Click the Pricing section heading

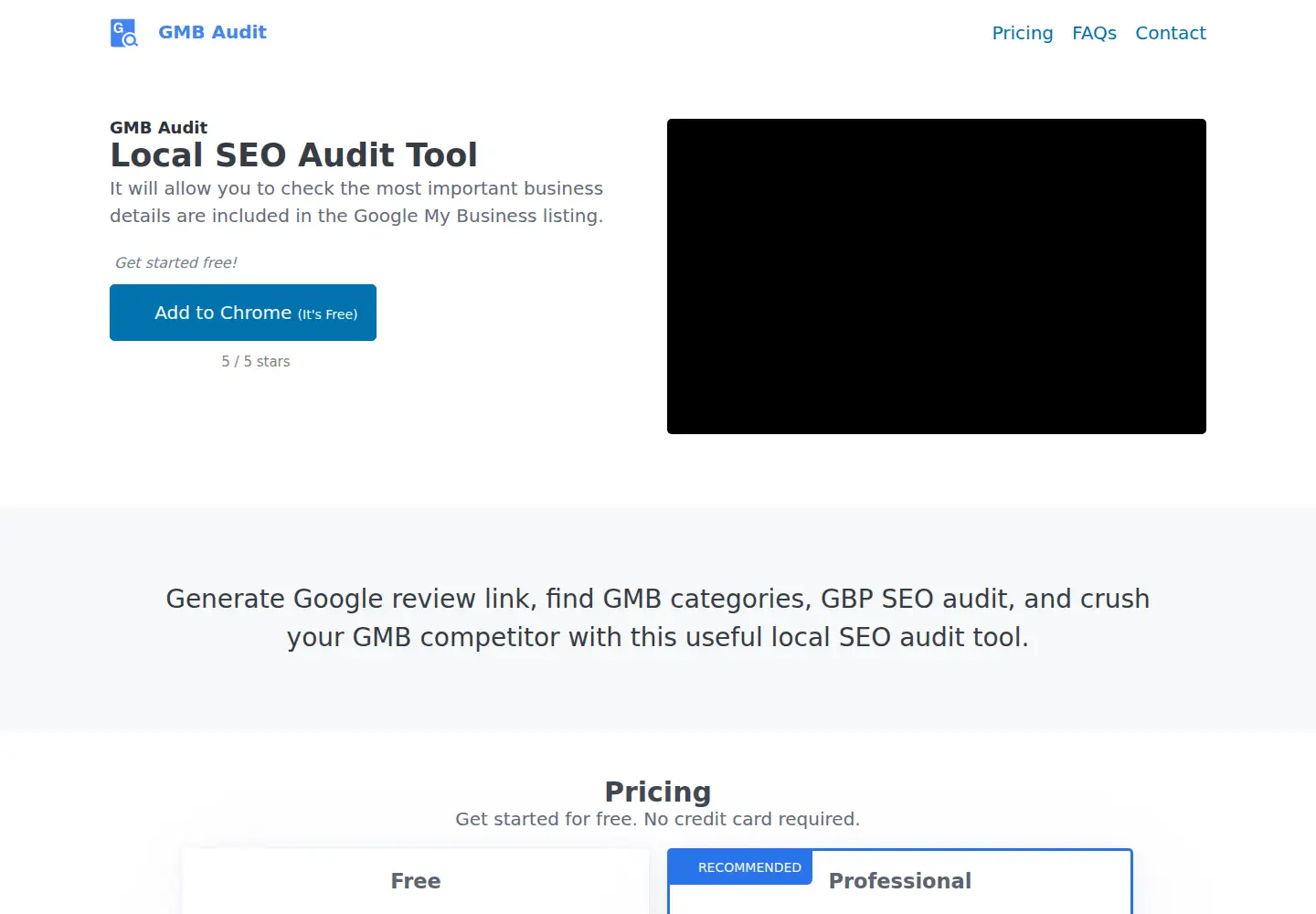pyautogui.click(x=658, y=792)
